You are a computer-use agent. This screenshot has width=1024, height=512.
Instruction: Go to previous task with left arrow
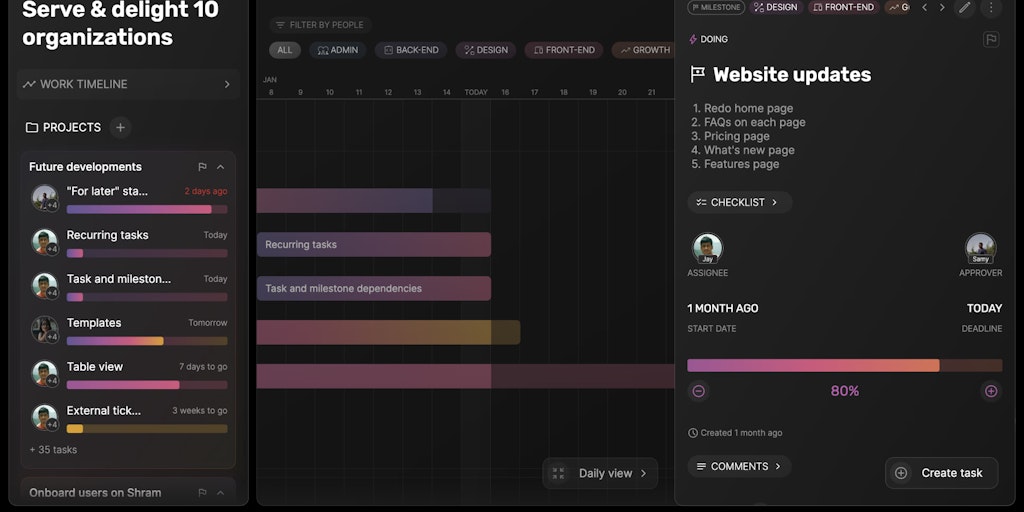924,7
